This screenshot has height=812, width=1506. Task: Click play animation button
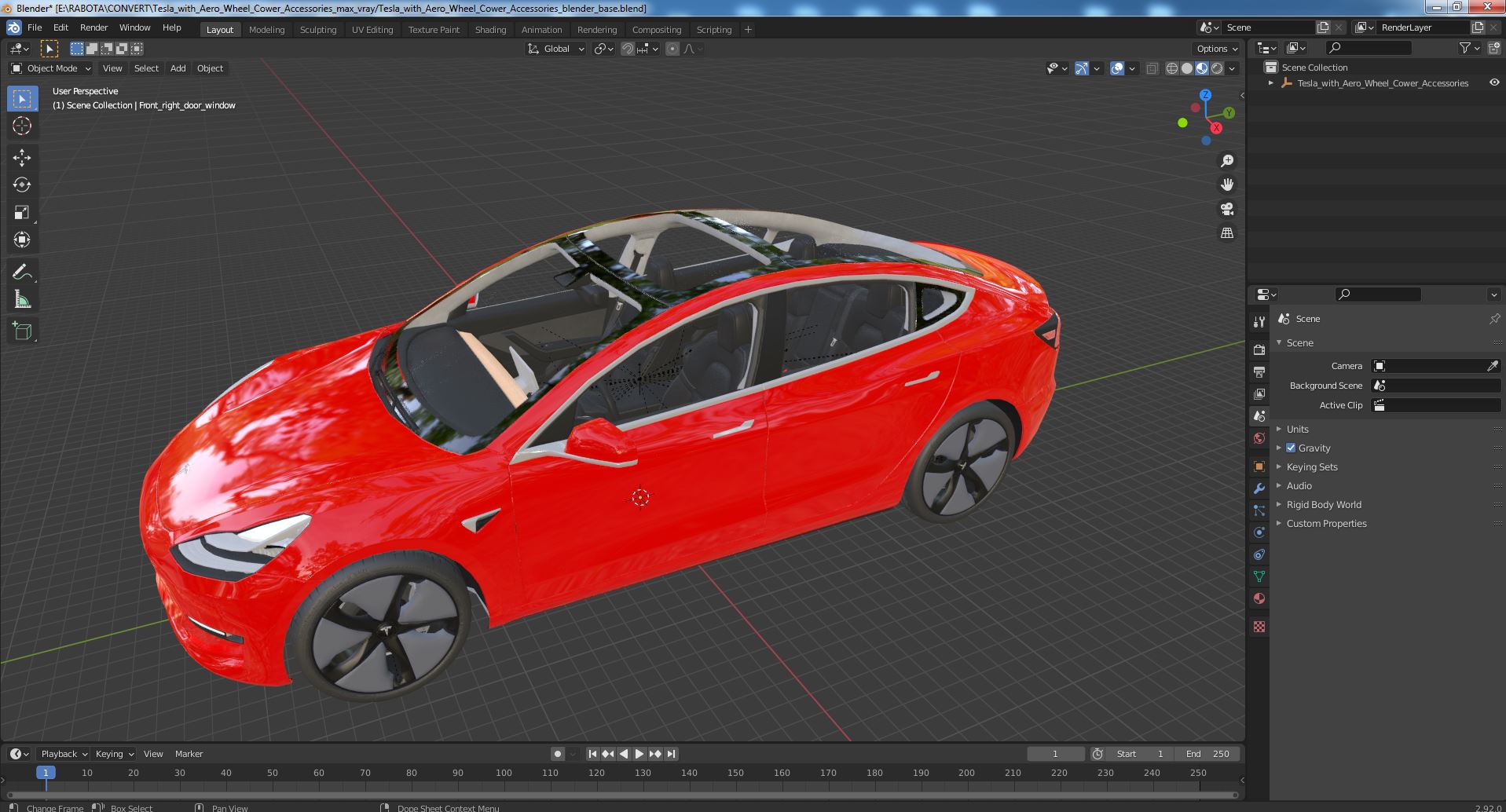point(639,754)
